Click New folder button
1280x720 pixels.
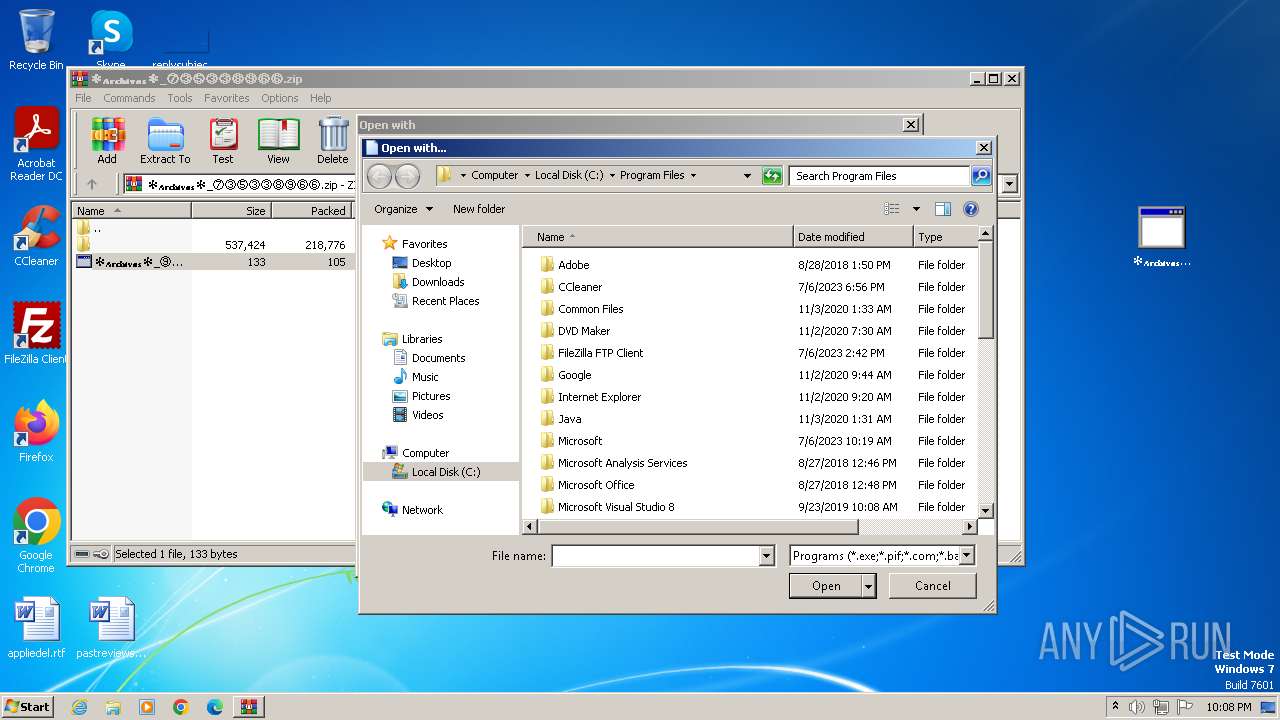479,209
